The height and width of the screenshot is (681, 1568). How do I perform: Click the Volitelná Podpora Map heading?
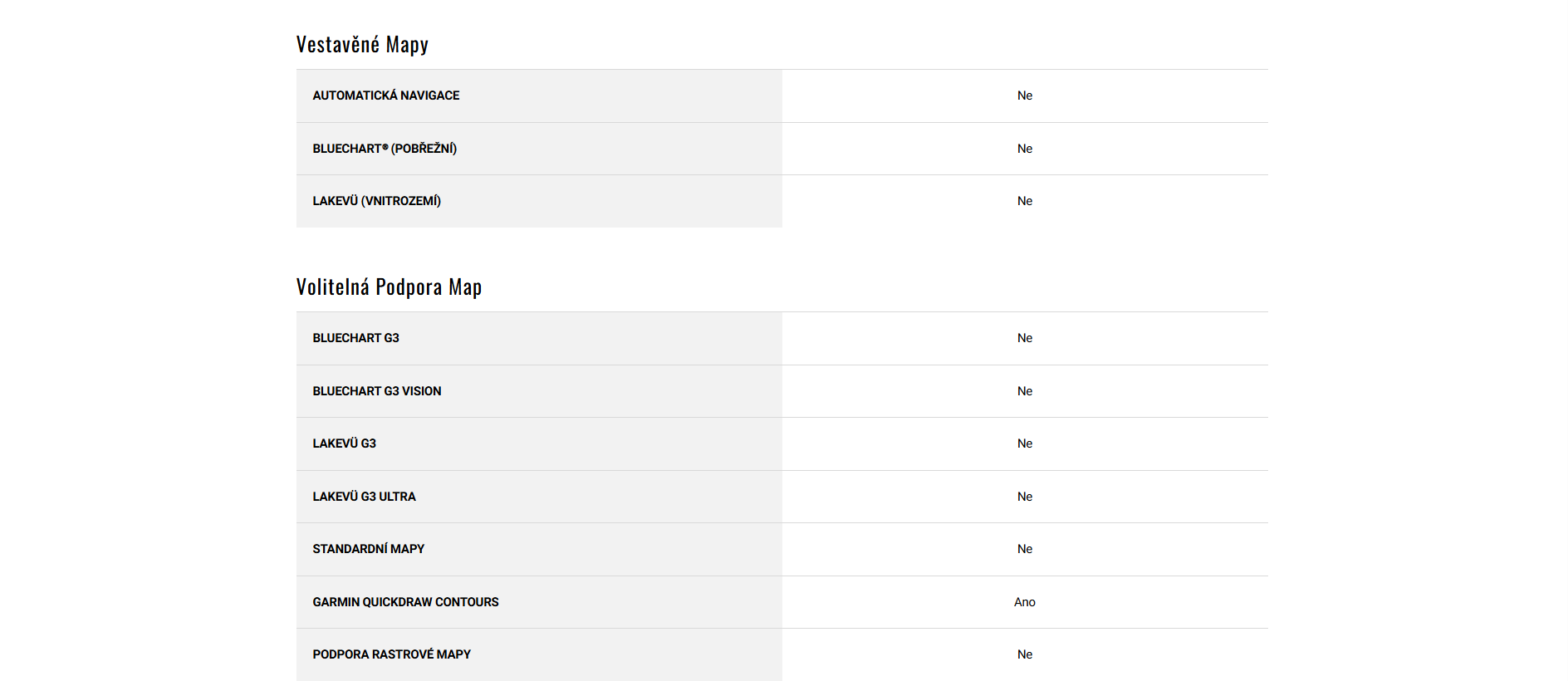[x=389, y=287]
